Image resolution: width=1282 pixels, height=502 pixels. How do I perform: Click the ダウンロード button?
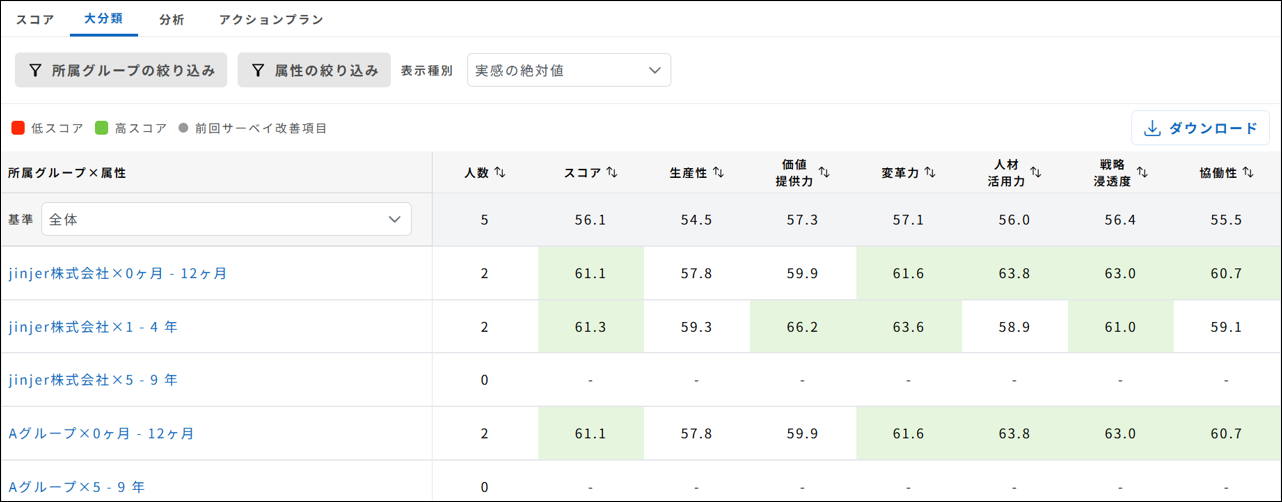[1200, 128]
